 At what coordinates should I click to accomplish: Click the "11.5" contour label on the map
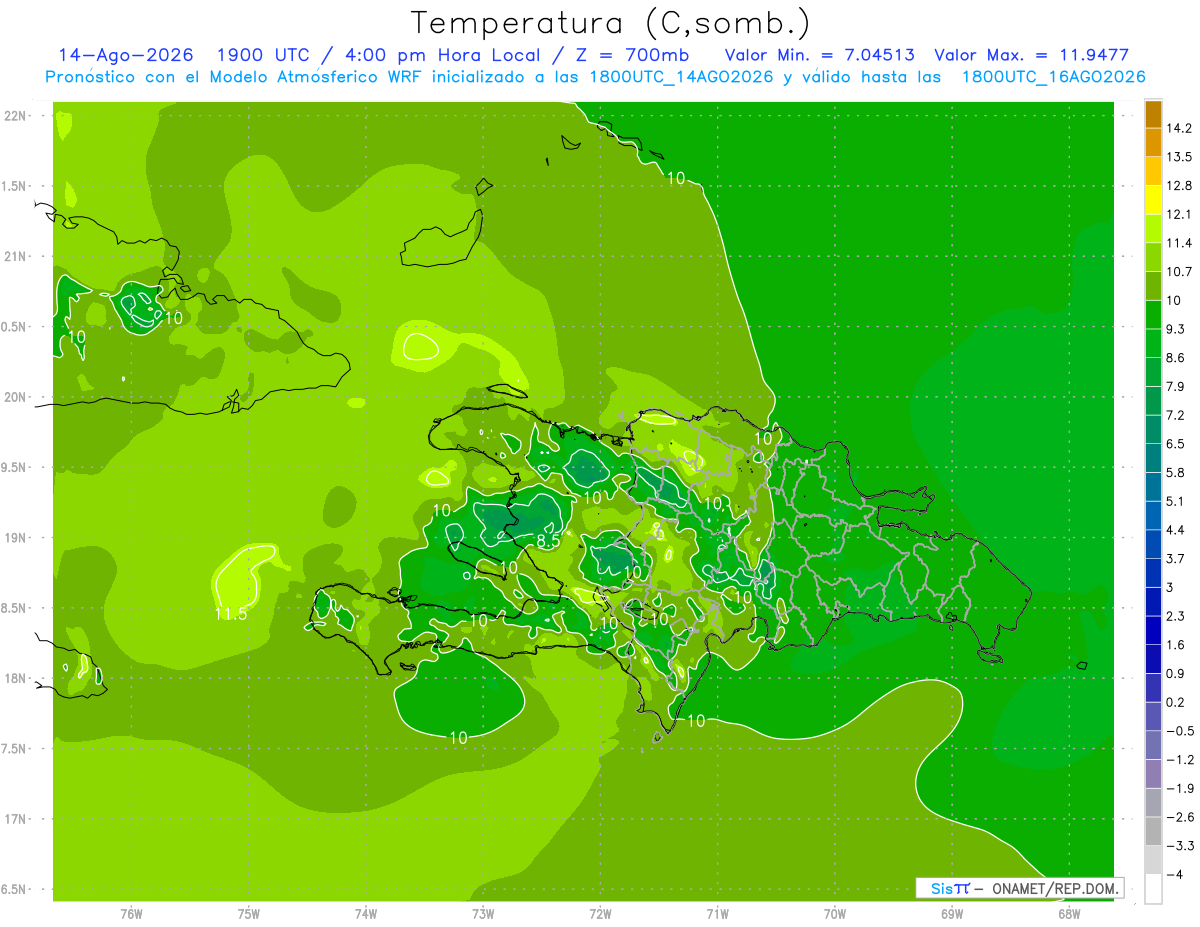(x=230, y=614)
